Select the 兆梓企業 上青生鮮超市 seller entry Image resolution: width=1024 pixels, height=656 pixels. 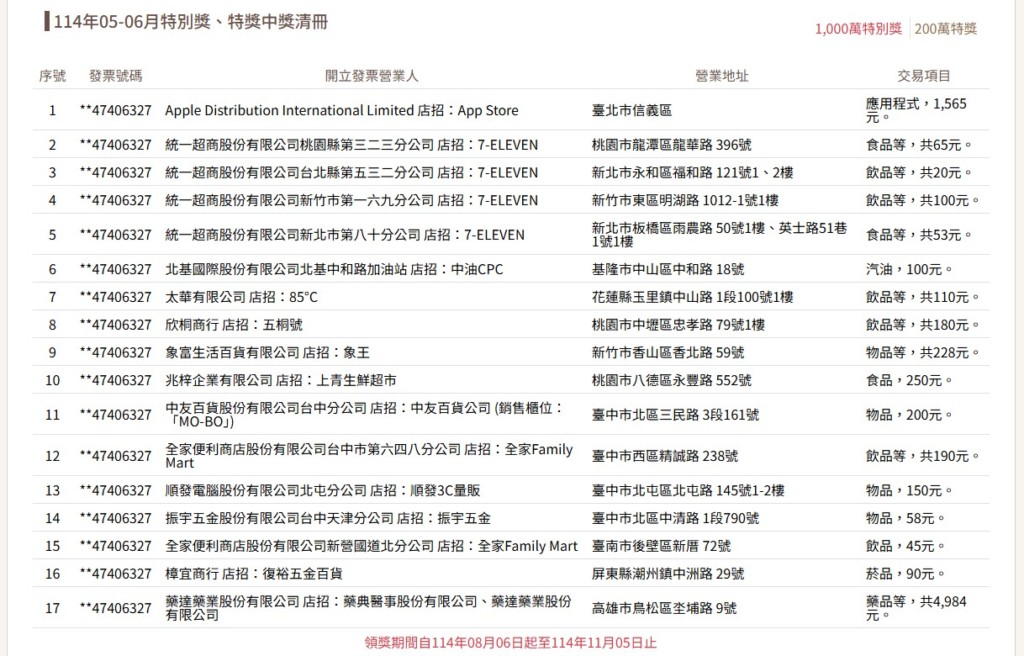click(280, 380)
